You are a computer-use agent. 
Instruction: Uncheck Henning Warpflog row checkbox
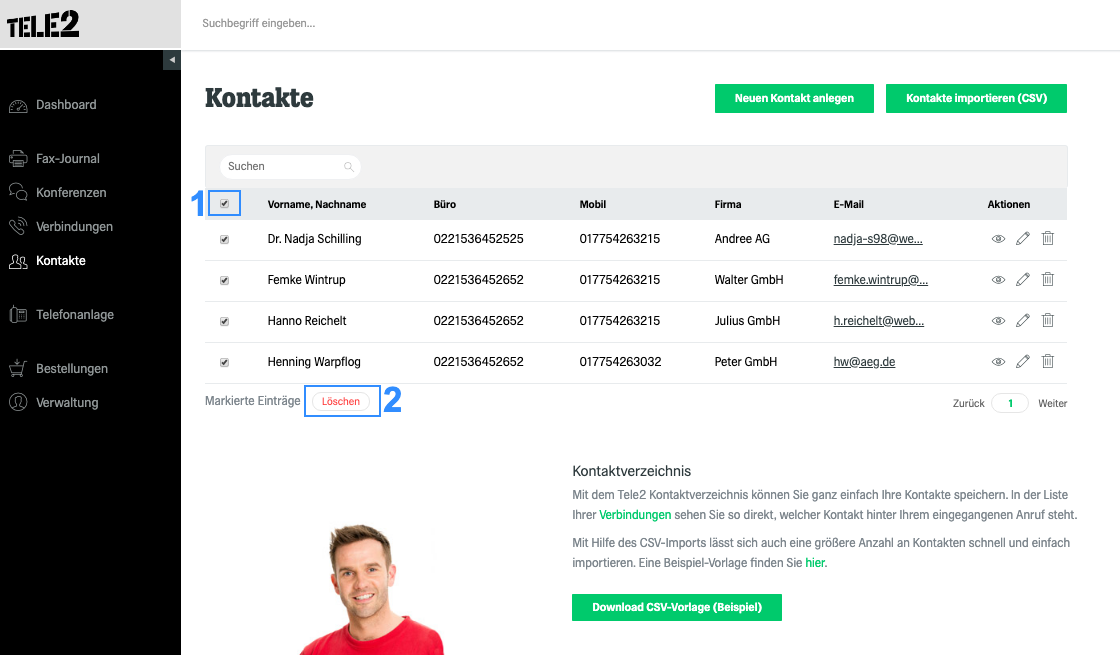(224, 362)
